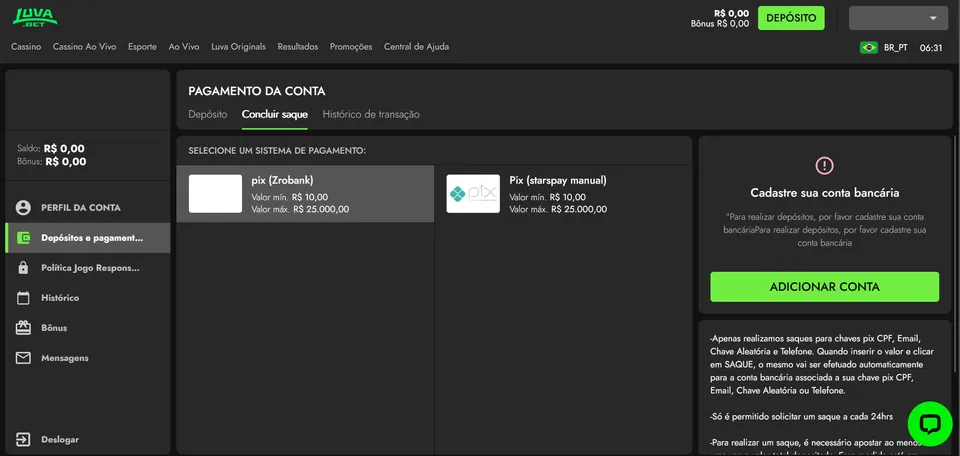Click Cadastre sua conta bancária heading
Screen dimensions: 960x456
click(825, 193)
